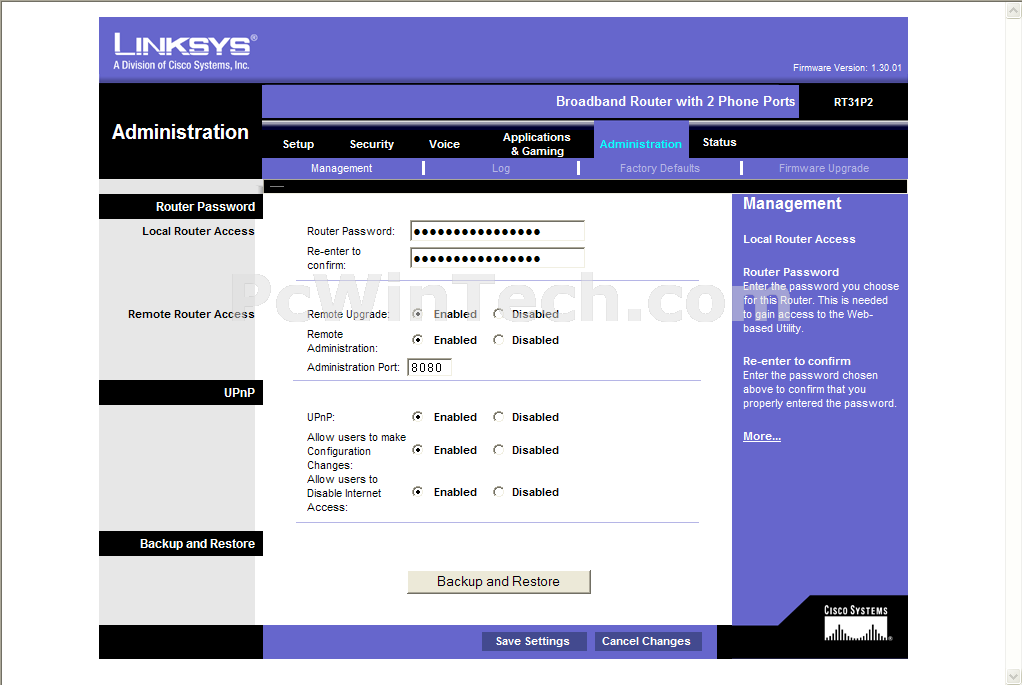1022x685 pixels.
Task: Click the Linksys logo
Action: pyautogui.click(x=185, y=51)
